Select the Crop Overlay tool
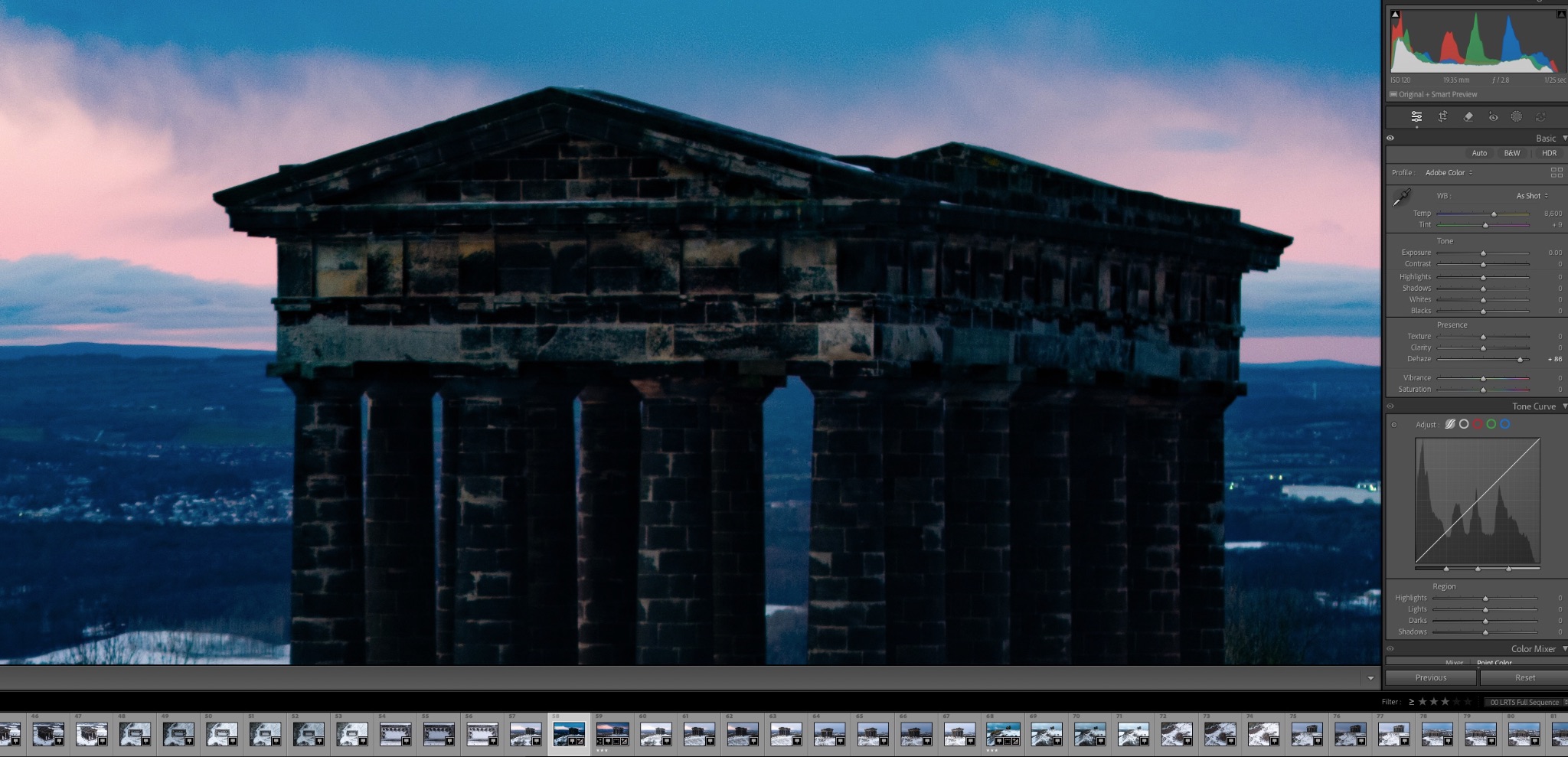The height and width of the screenshot is (757, 1568). (1443, 117)
